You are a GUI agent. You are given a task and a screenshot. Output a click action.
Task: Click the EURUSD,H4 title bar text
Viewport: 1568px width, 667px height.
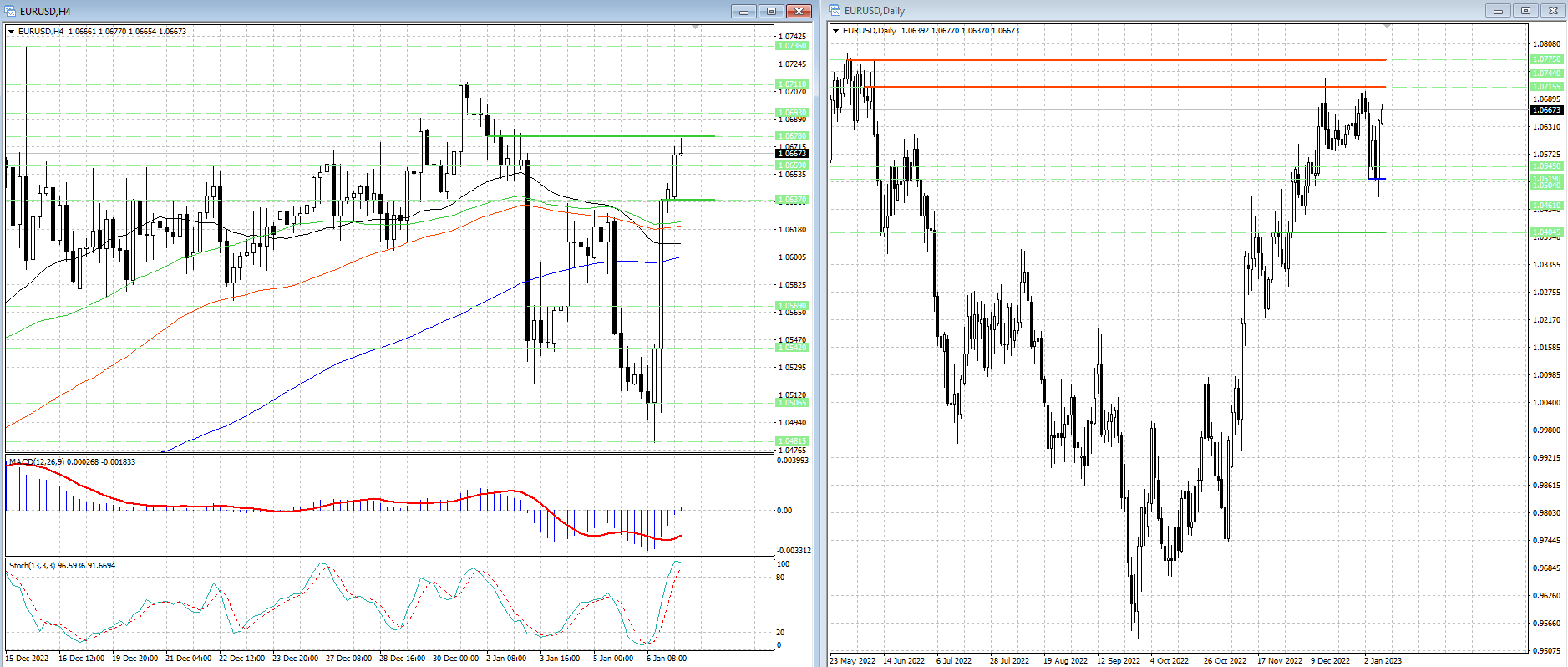coord(45,12)
